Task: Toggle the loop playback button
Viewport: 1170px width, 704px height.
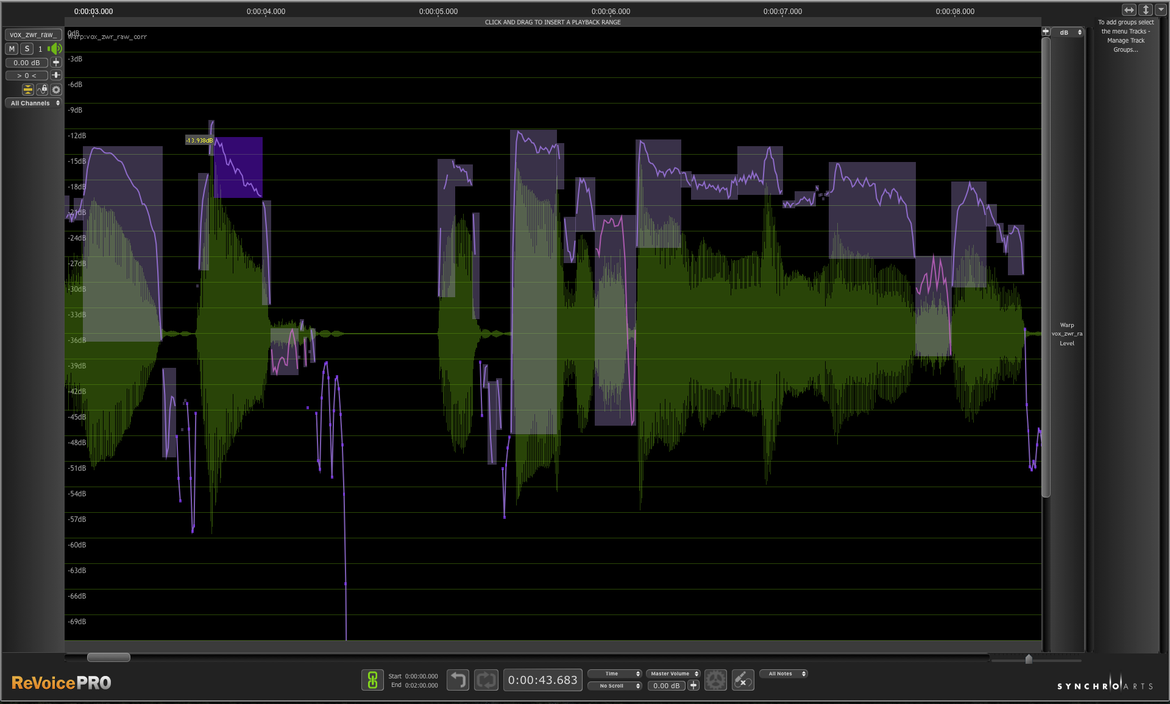Action: 487,680
